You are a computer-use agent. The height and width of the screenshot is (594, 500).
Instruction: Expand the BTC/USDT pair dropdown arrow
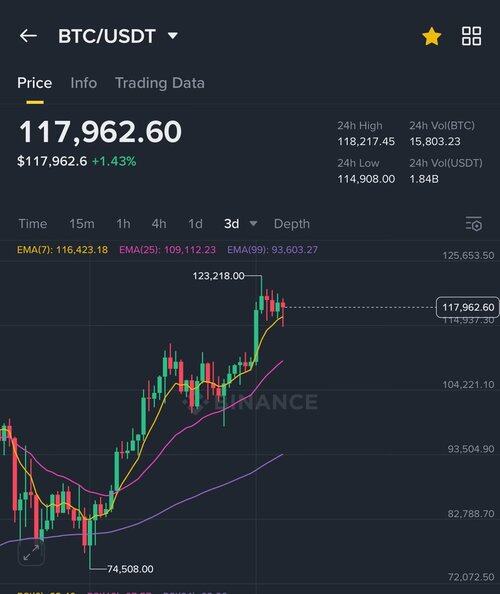coord(173,36)
